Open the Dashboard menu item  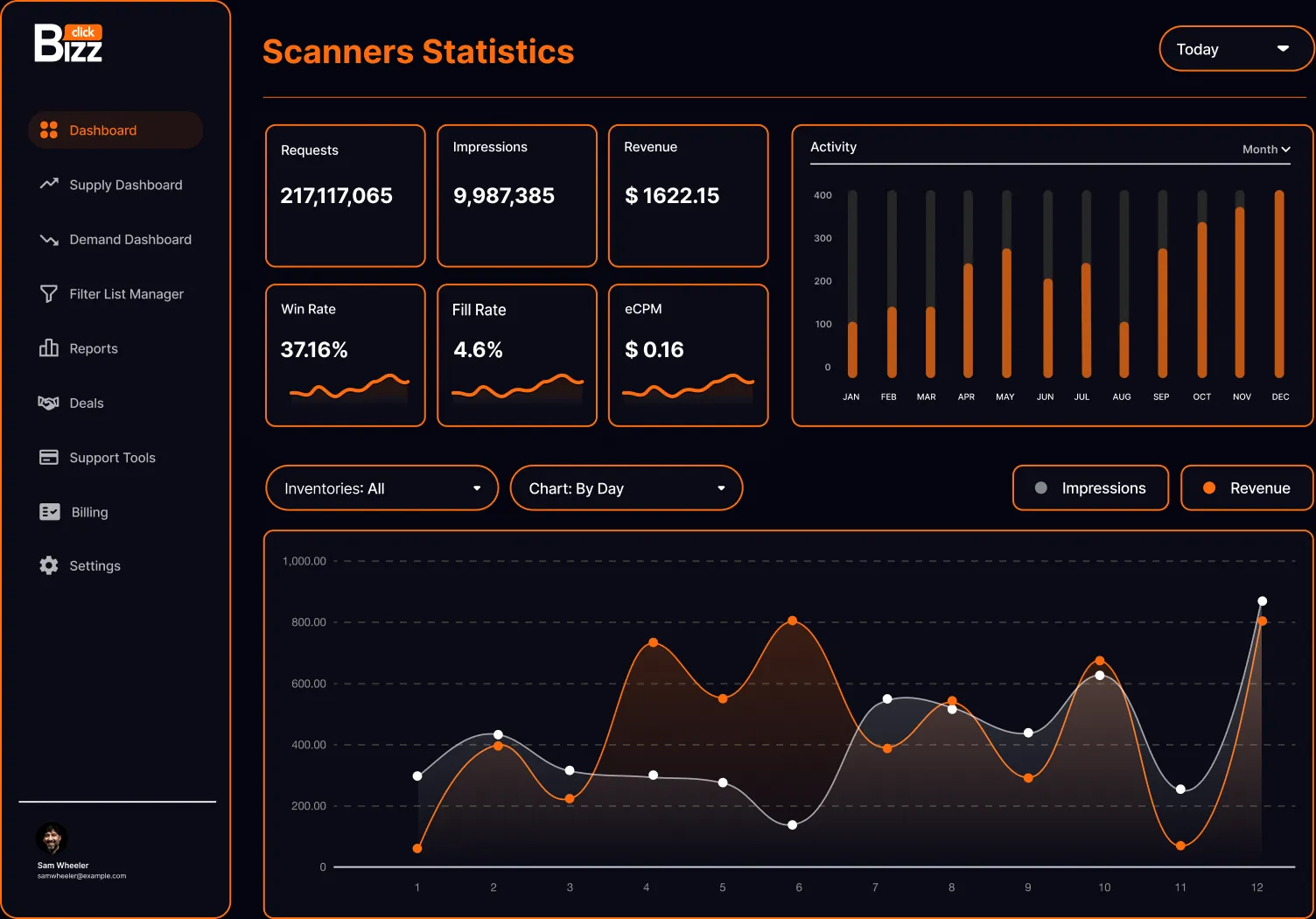click(x=115, y=130)
